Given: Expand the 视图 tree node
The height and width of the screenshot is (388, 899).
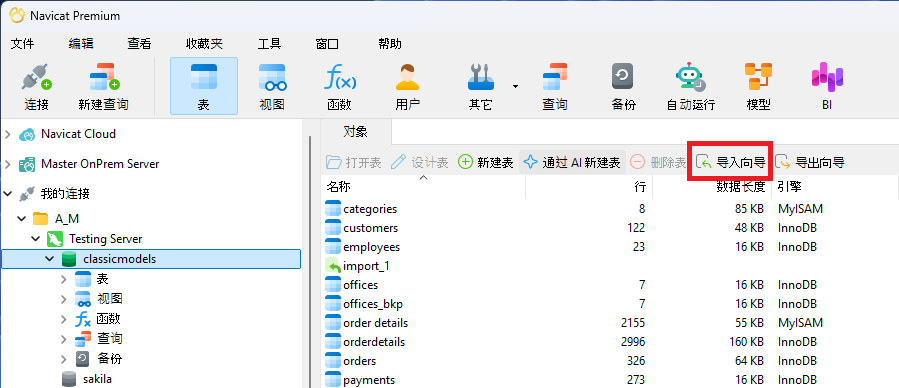Looking at the screenshot, I should coord(64,299).
